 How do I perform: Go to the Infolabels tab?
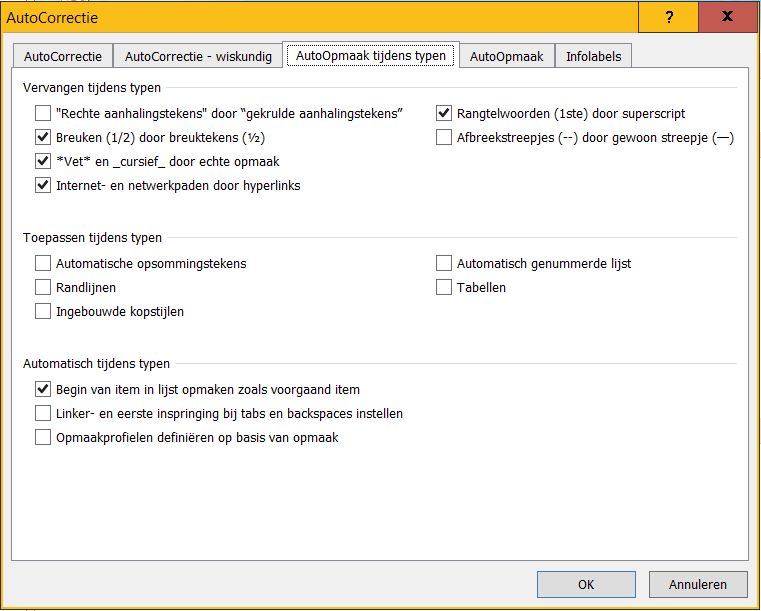click(x=593, y=57)
